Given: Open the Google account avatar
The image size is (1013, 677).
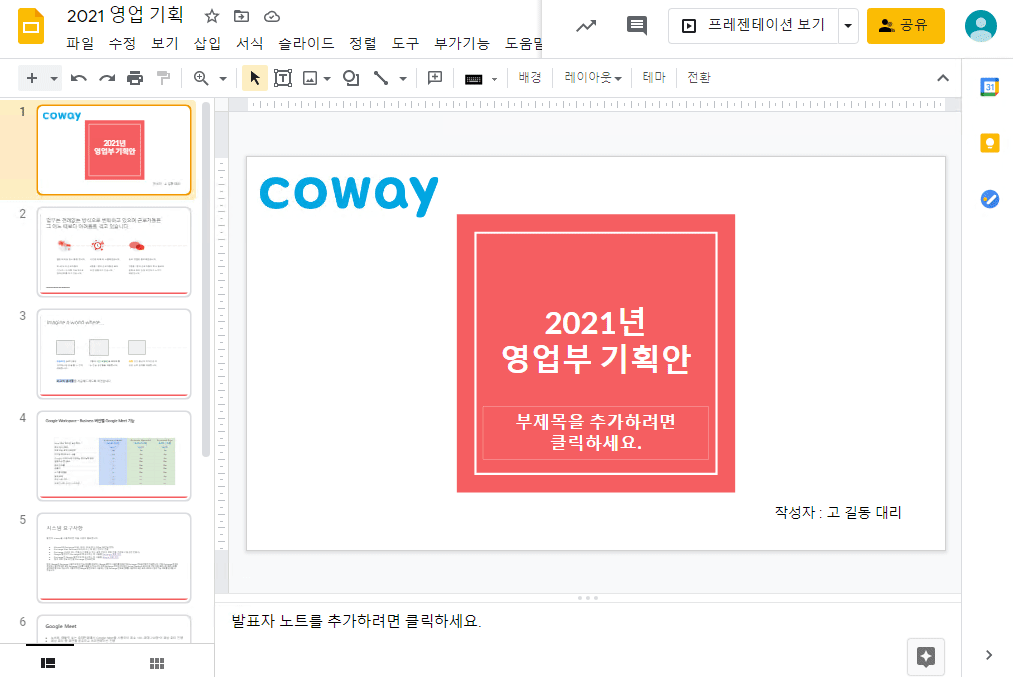Looking at the screenshot, I should (981, 26).
